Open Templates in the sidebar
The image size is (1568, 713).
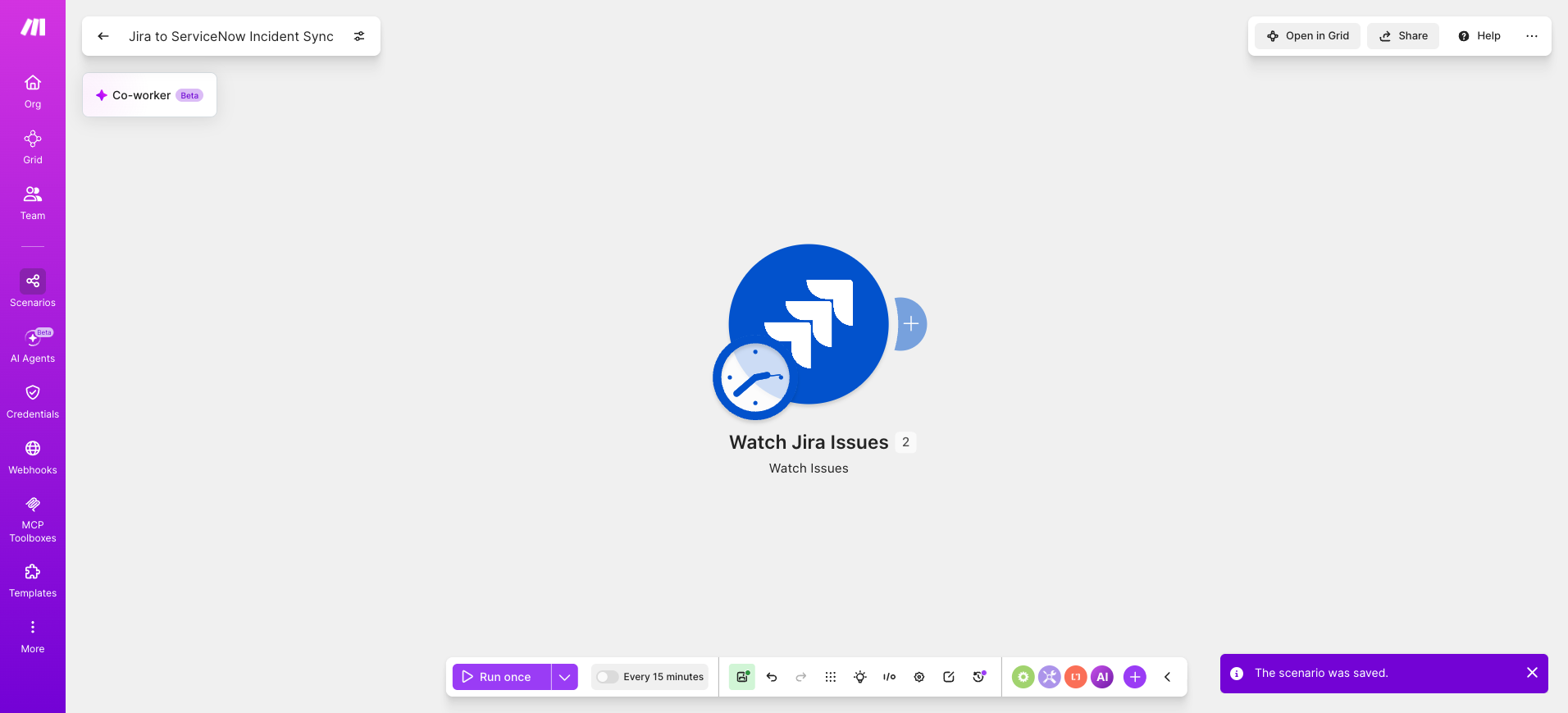(33, 581)
